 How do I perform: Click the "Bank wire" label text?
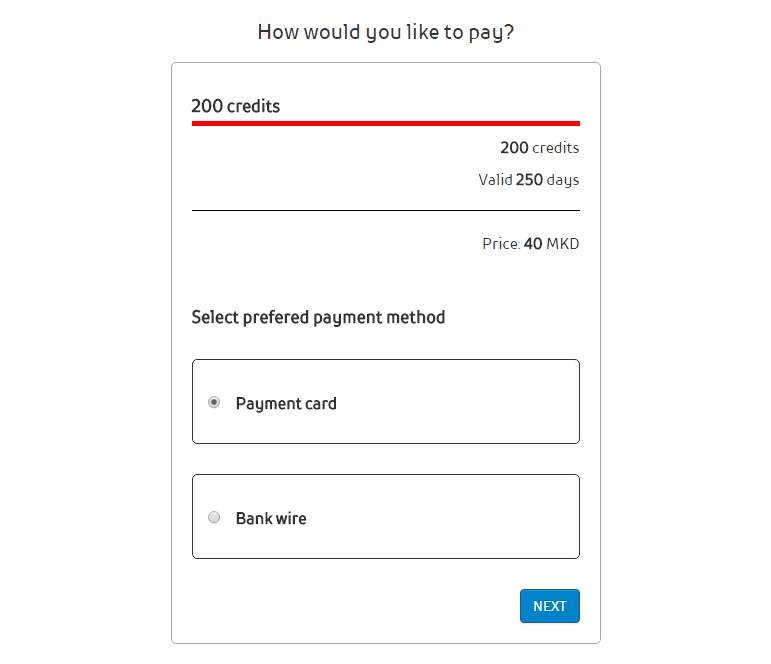271,518
